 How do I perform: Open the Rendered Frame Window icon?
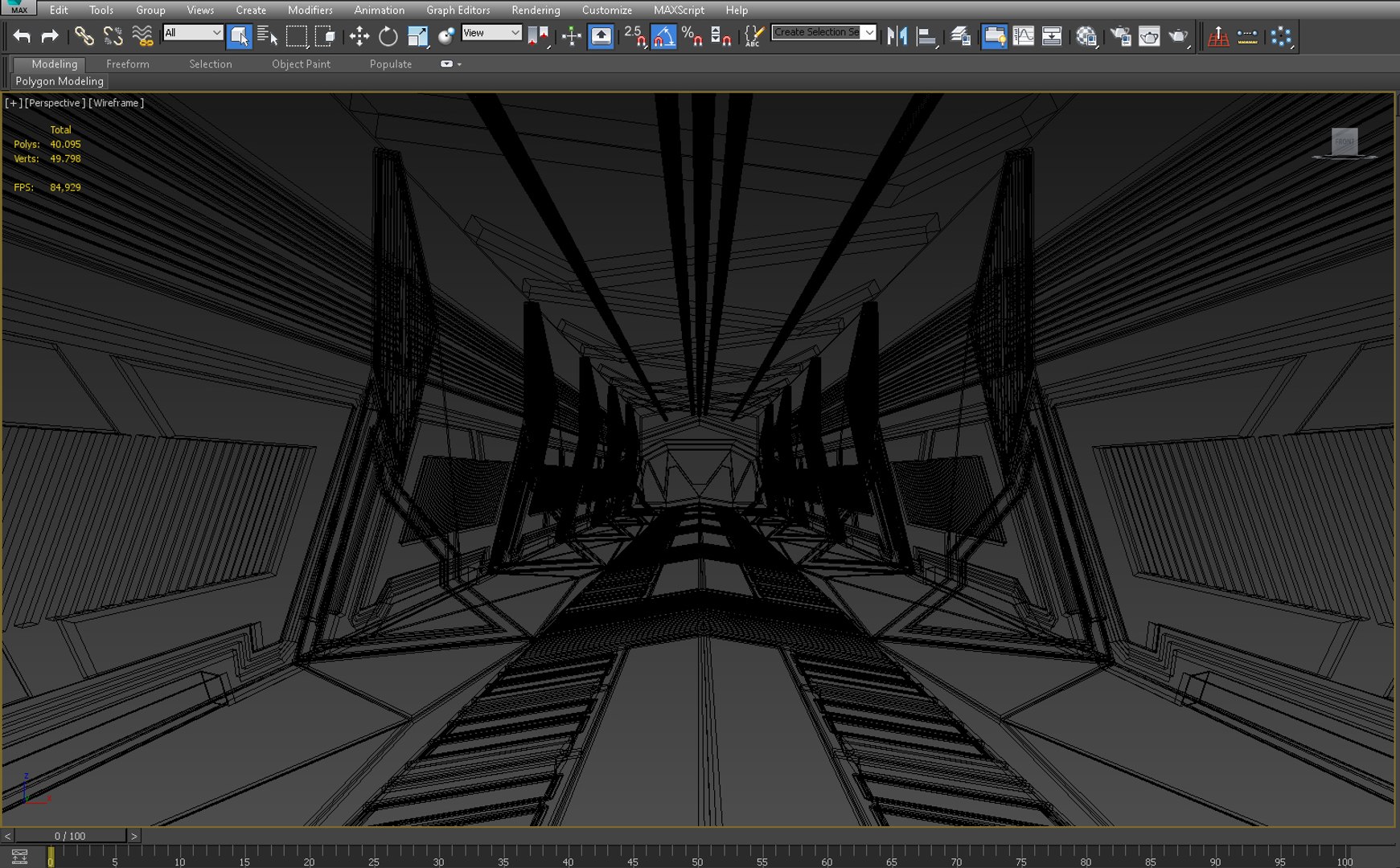click(1149, 36)
